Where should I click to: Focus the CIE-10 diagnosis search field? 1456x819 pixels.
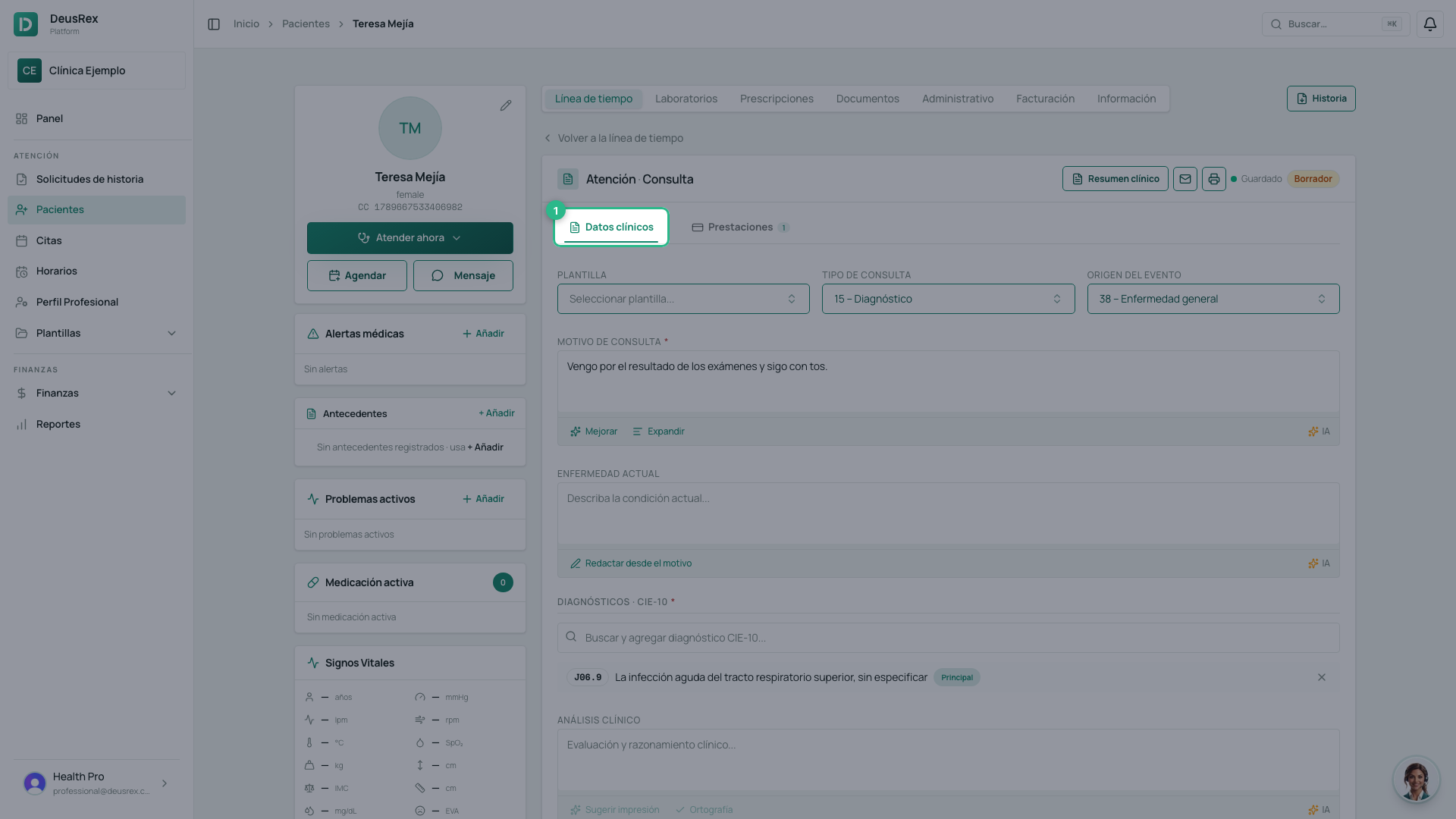pos(948,638)
